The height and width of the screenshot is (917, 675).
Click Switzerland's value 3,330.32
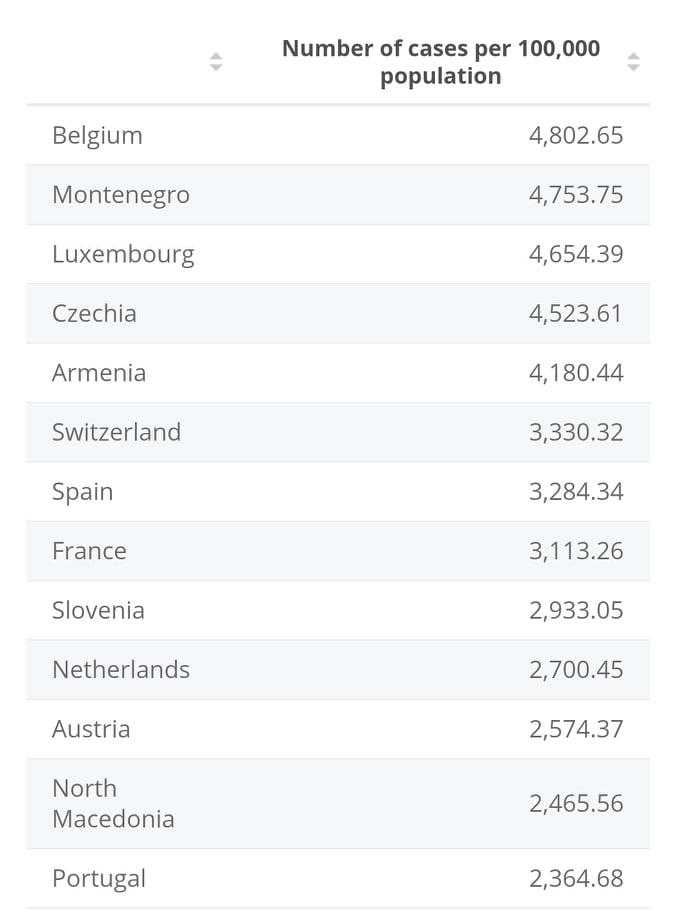(x=576, y=432)
